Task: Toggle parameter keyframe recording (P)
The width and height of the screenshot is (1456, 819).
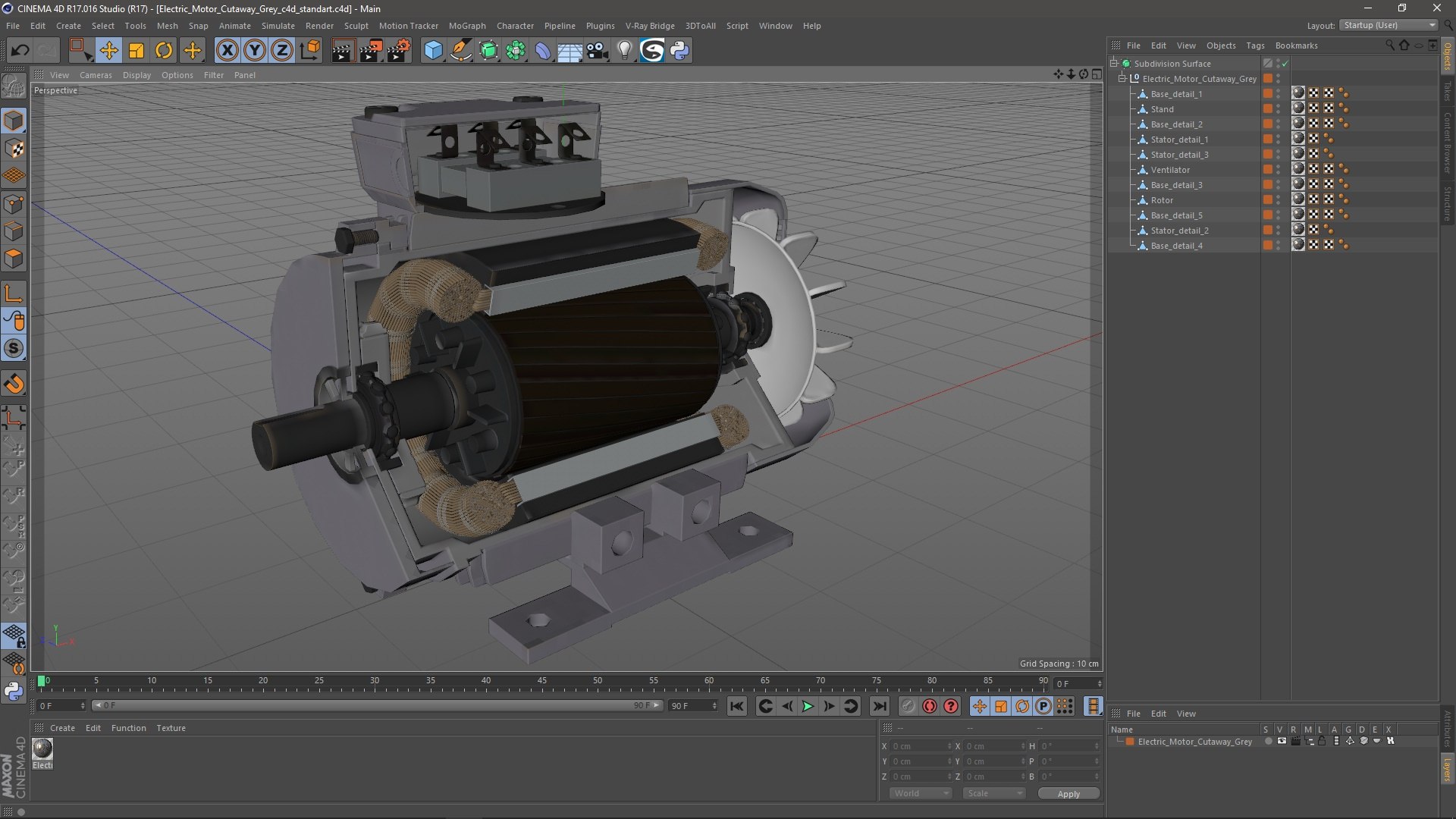Action: 1043,706
